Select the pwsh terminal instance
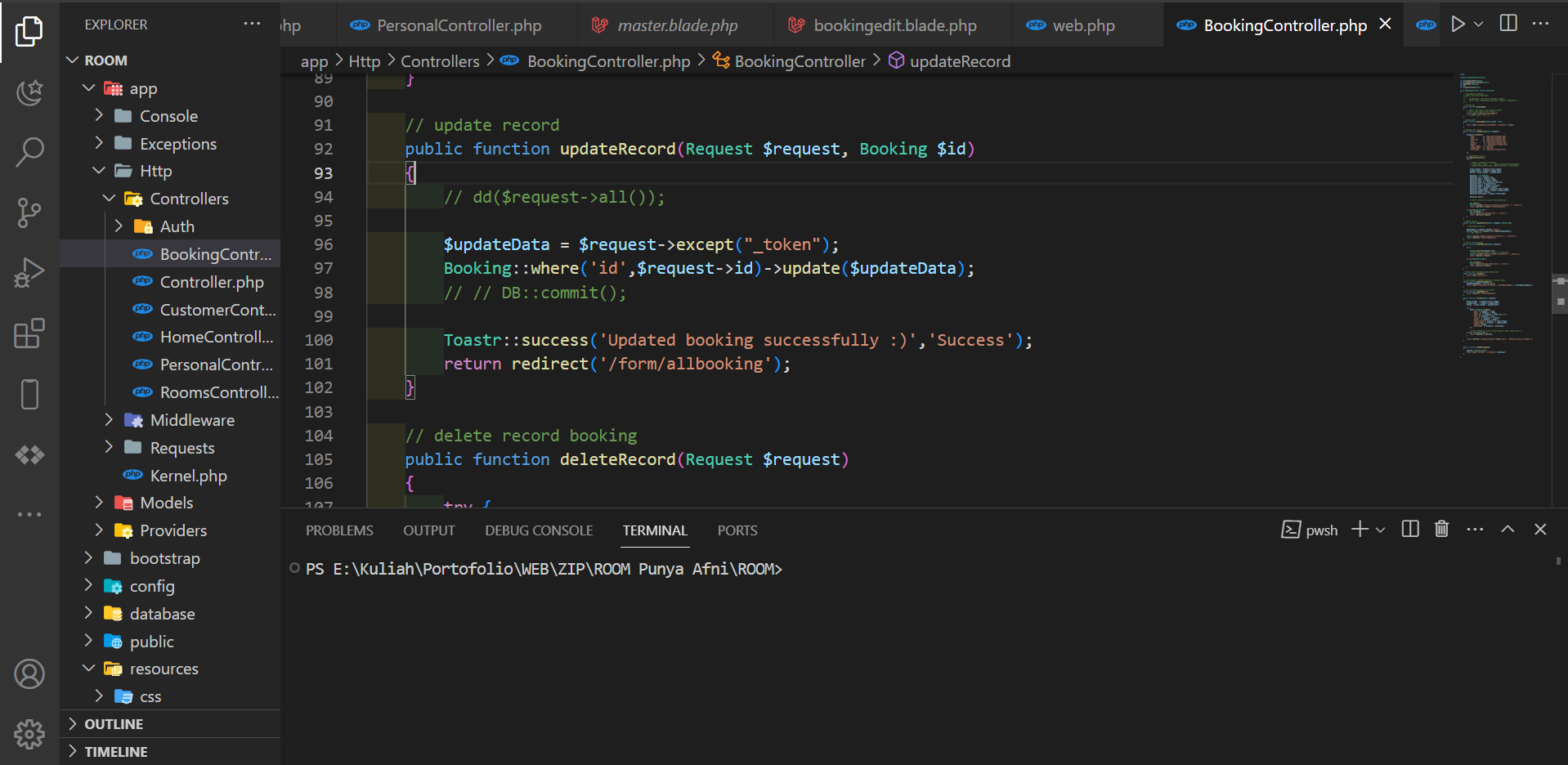The width and height of the screenshot is (1568, 765). tap(1310, 530)
